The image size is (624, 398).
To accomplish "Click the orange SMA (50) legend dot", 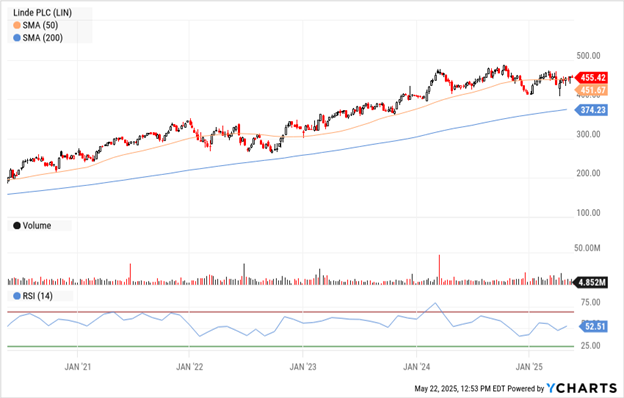I will [17, 25].
